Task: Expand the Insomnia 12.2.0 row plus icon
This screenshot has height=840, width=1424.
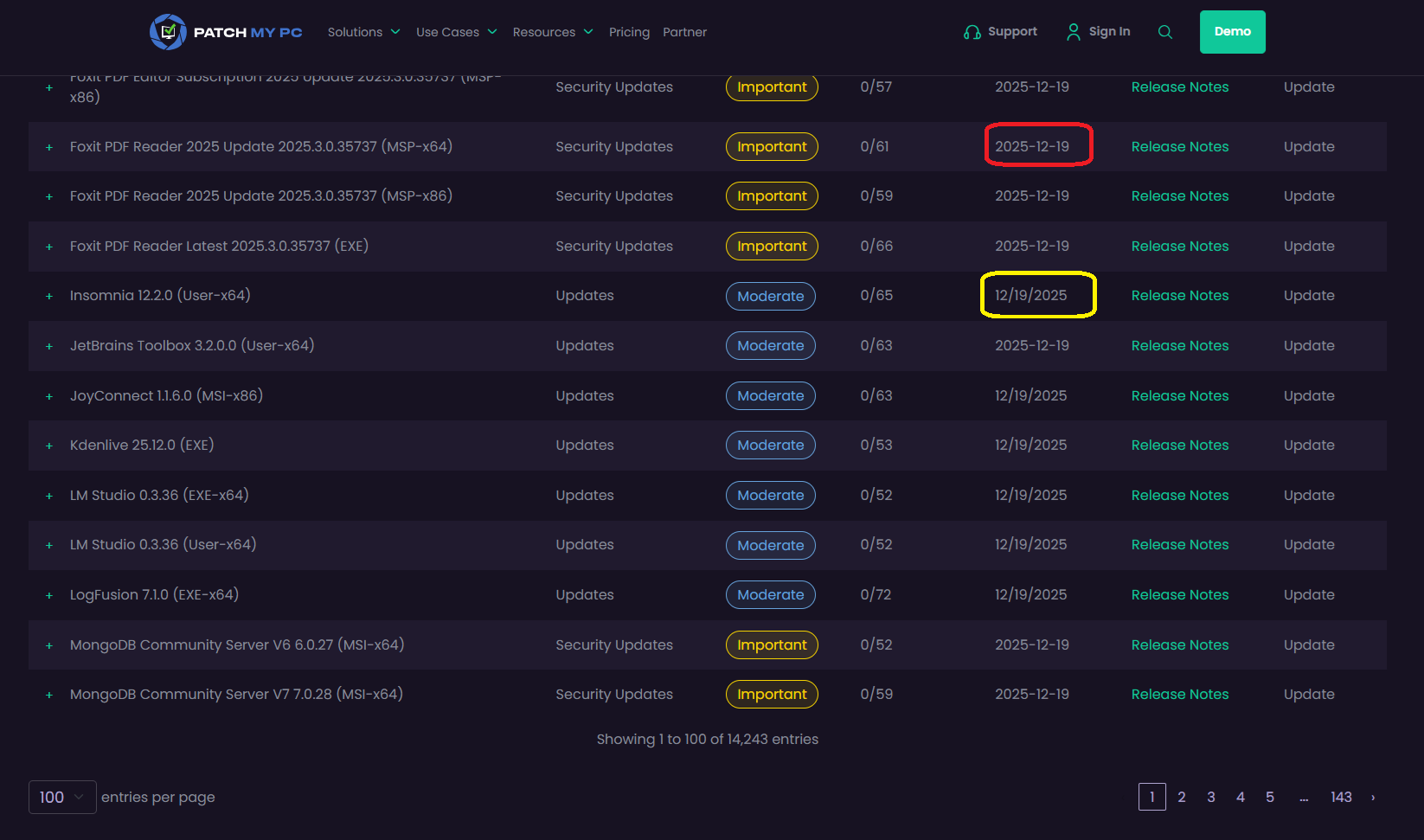Action: [x=49, y=297]
